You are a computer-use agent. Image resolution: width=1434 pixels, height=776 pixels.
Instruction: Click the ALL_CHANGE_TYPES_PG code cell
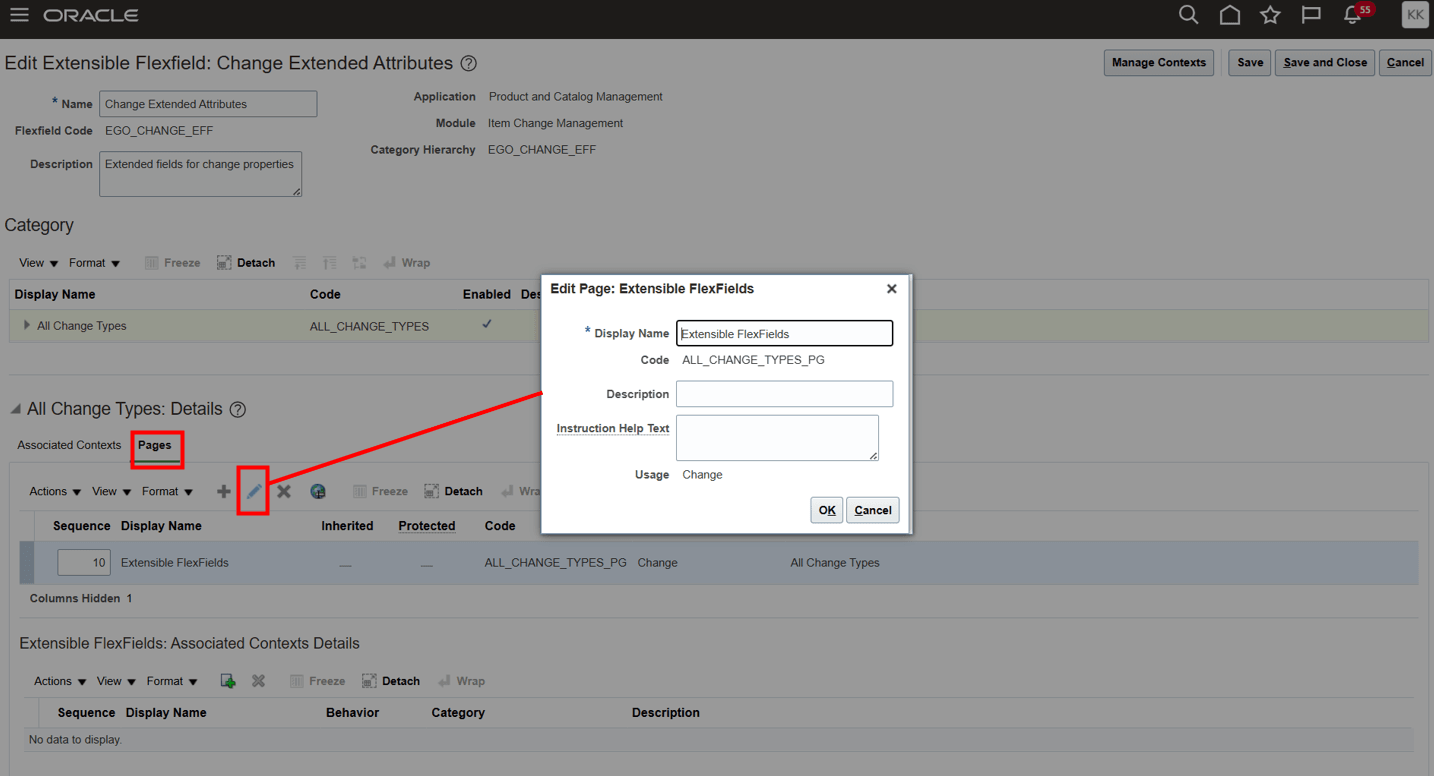pyautogui.click(x=556, y=563)
